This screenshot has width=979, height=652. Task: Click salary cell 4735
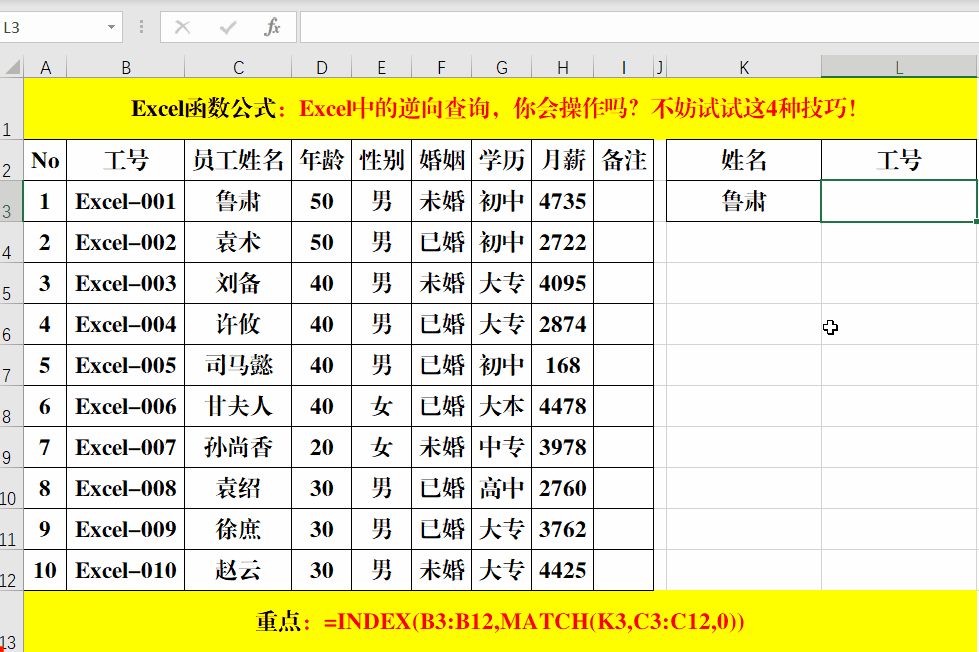click(563, 201)
